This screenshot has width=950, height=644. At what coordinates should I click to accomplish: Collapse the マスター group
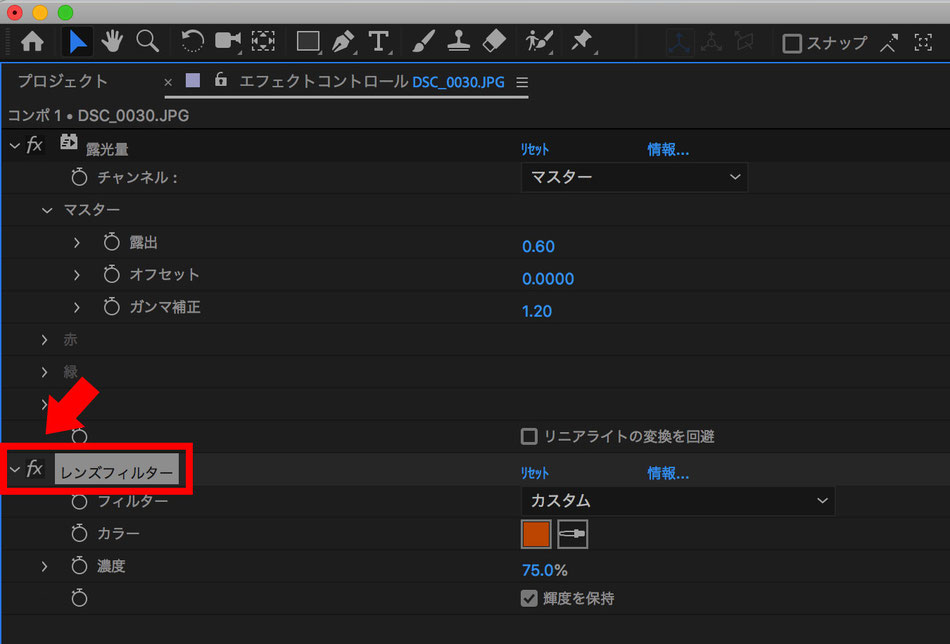[x=47, y=210]
